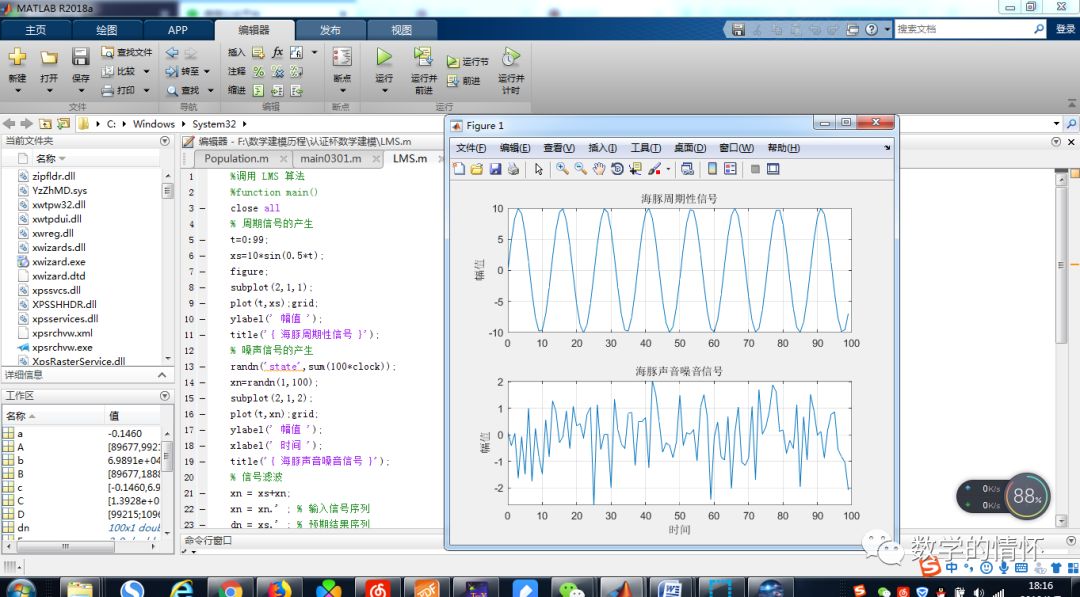Open Help (帮助) menu in Figure 1
The height and width of the screenshot is (597, 1080).
coord(784,148)
